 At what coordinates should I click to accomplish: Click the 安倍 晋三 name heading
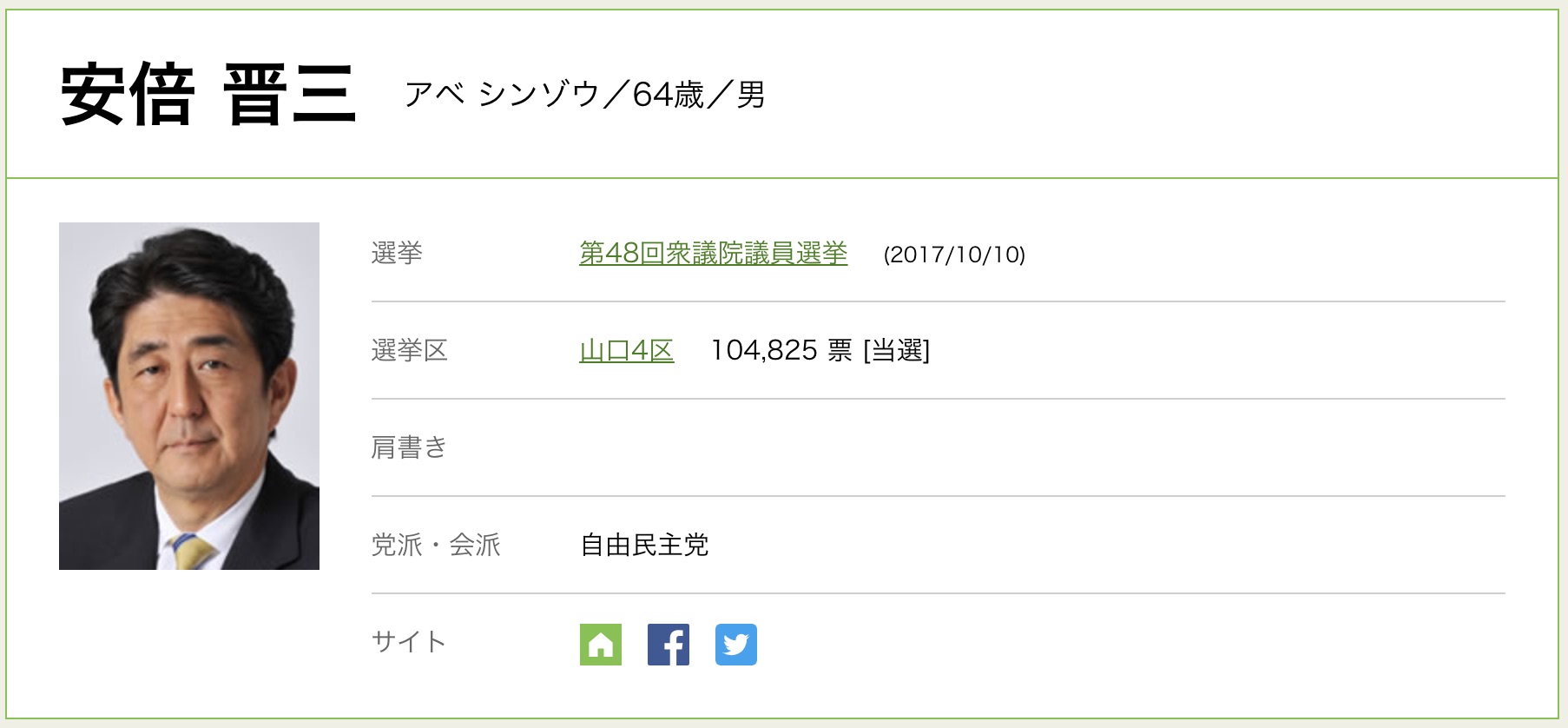pos(208,95)
